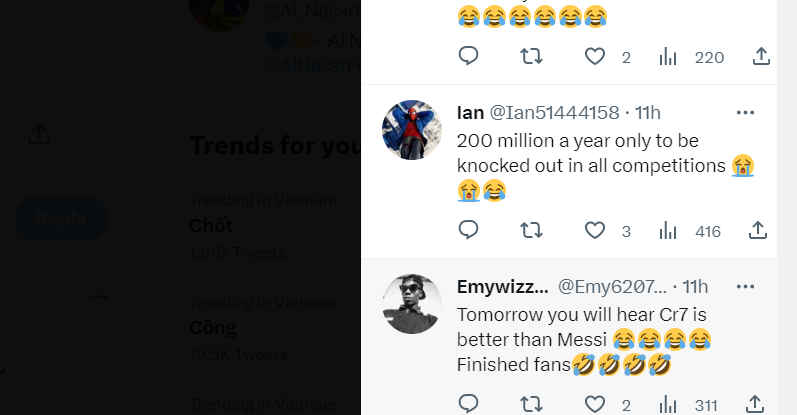Retweet the top tweet
797x415 pixels.
click(532, 57)
